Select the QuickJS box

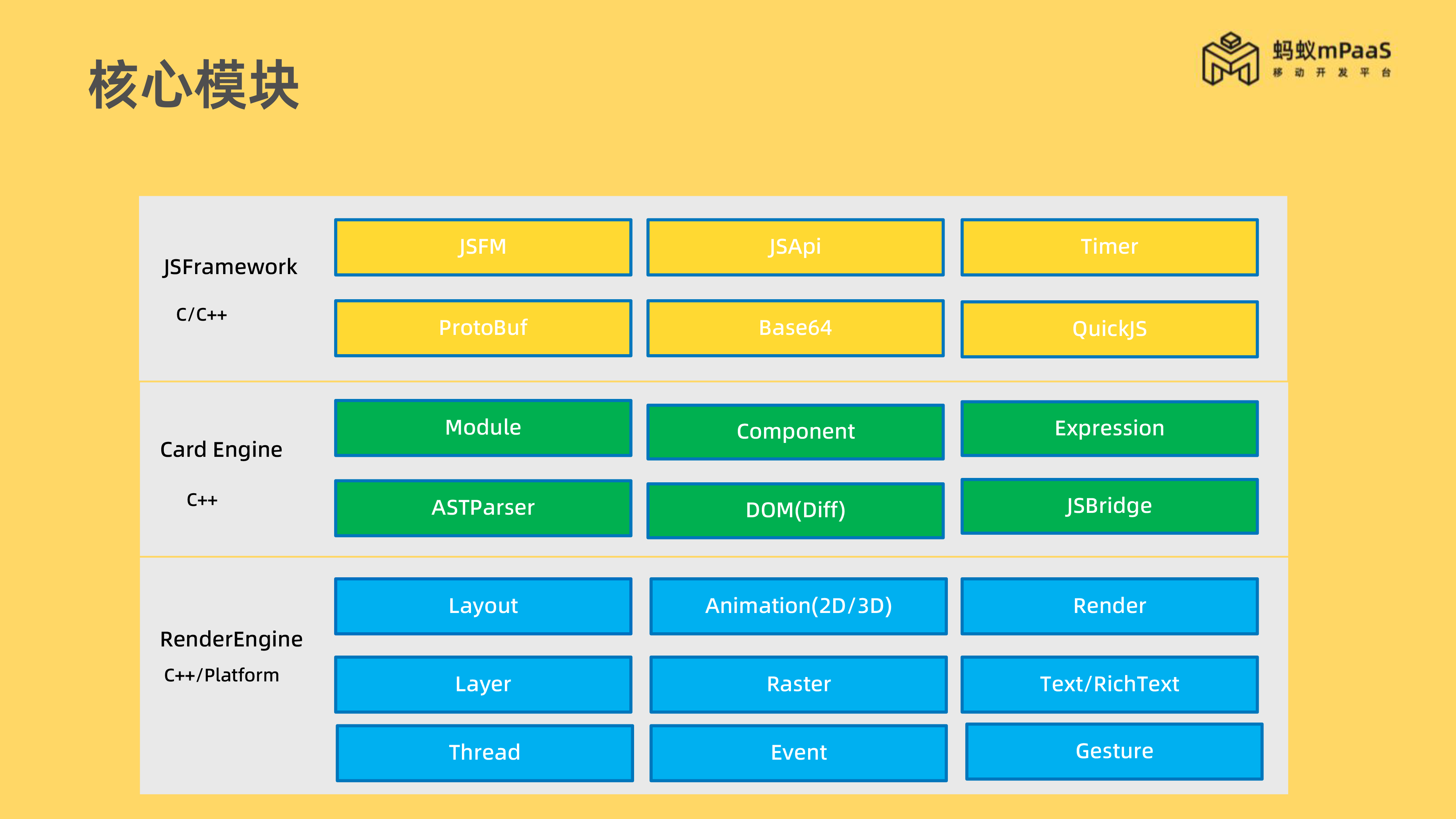point(1109,329)
